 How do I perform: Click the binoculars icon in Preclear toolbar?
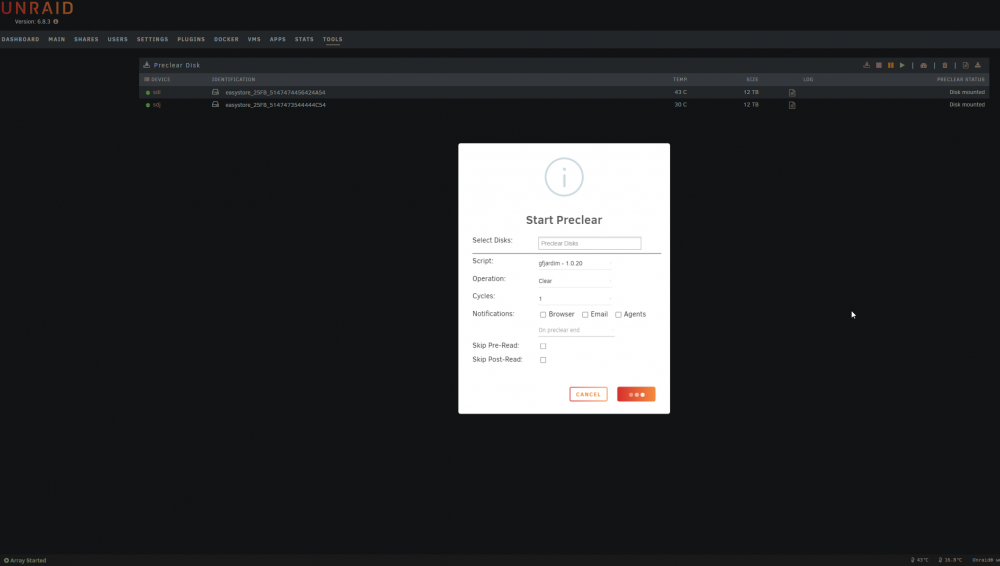[x=923, y=65]
